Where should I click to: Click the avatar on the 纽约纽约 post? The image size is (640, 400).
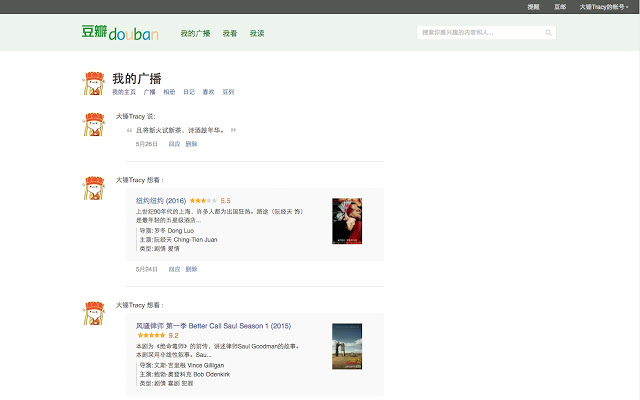[x=94, y=188]
